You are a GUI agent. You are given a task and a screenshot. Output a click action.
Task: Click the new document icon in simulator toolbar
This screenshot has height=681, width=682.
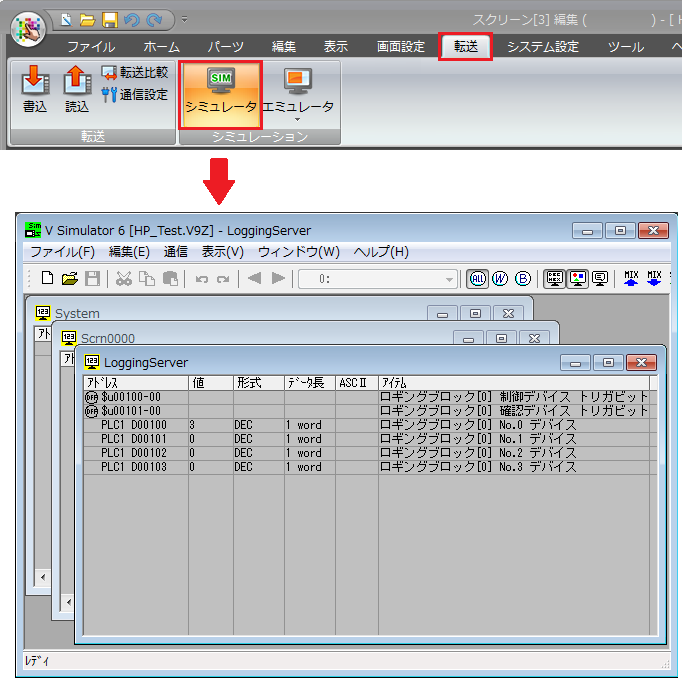(x=47, y=279)
